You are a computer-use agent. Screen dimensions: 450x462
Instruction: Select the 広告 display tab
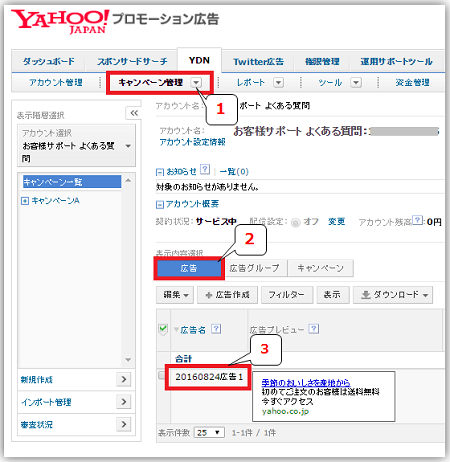tap(189, 268)
